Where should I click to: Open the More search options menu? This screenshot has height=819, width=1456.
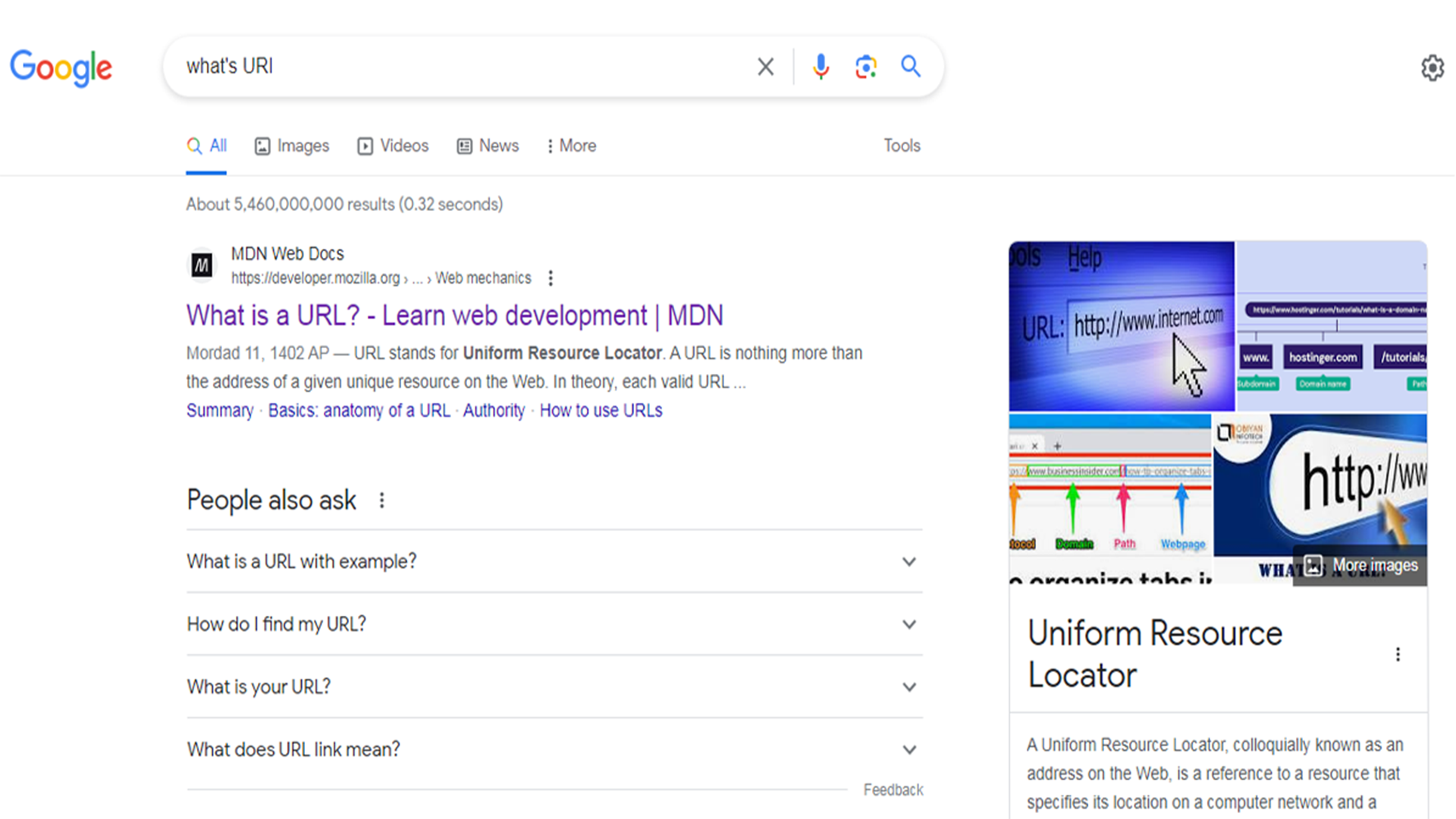point(572,146)
